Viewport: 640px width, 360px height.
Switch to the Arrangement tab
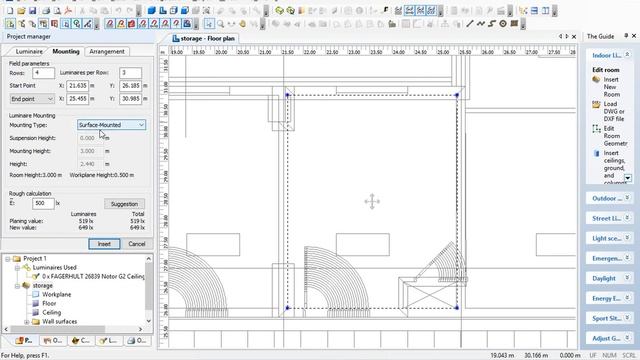point(107,51)
